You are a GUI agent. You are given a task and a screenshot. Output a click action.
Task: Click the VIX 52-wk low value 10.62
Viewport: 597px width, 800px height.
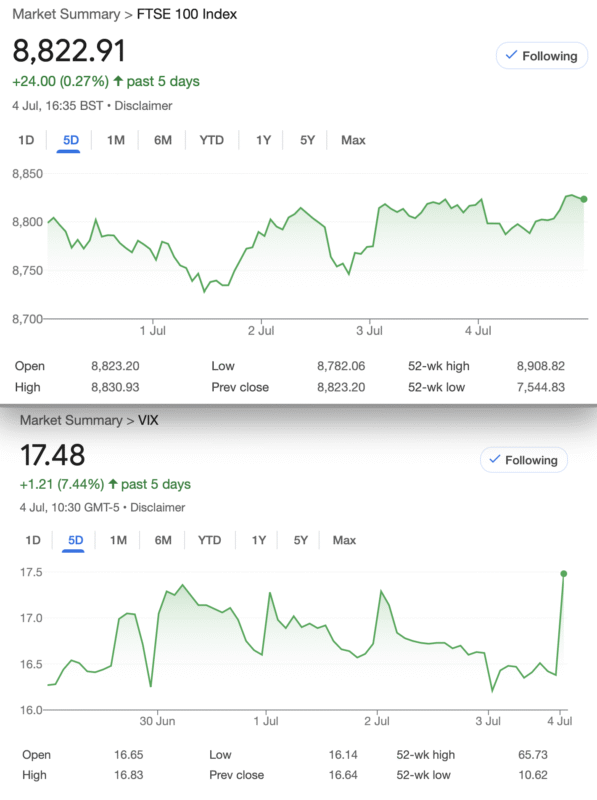tap(533, 775)
